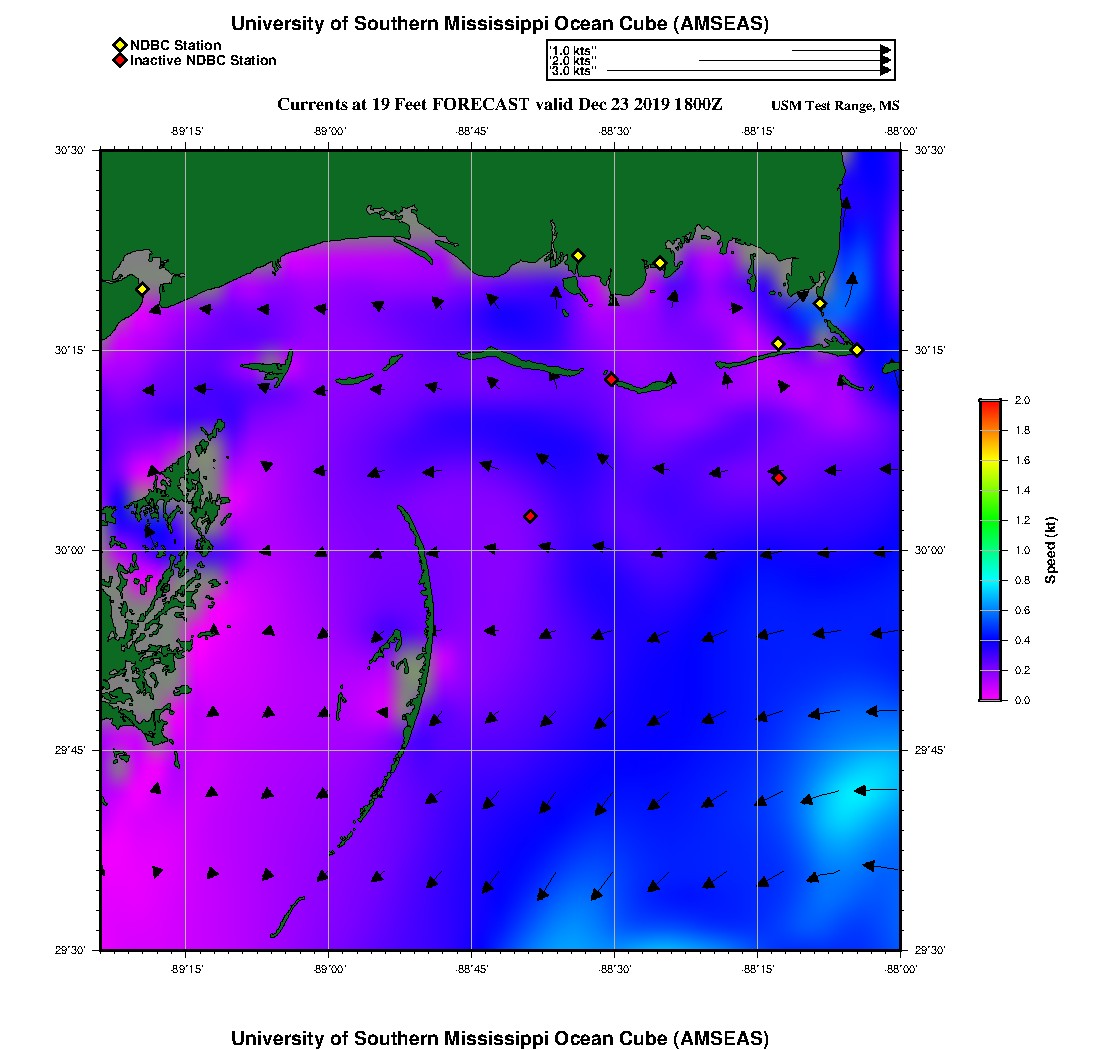Screen dimensions: 1100x1050
Task: Click the northernmost yellow NDBC station marker
Action: [x=578, y=255]
